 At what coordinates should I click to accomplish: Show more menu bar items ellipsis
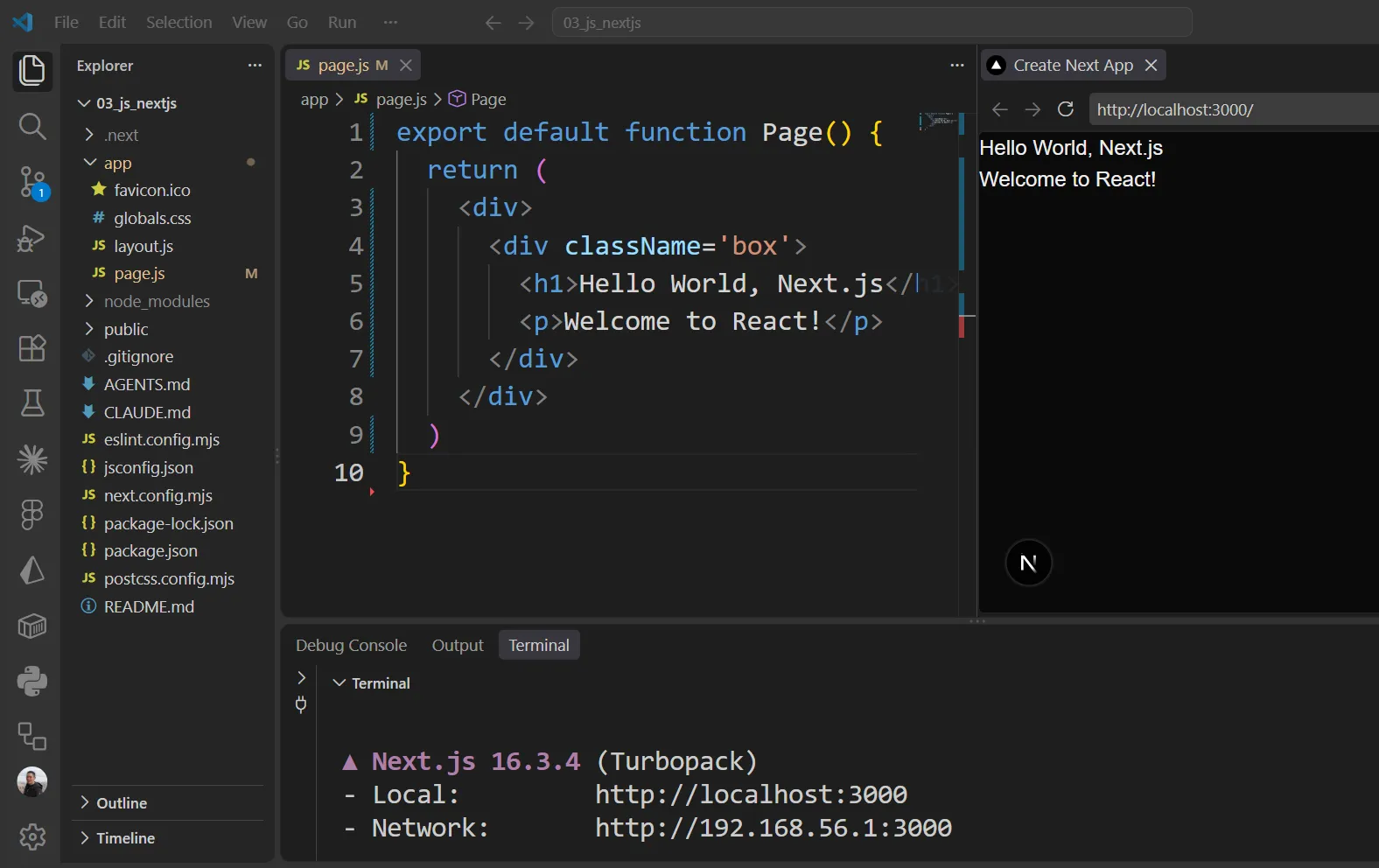pos(390,23)
